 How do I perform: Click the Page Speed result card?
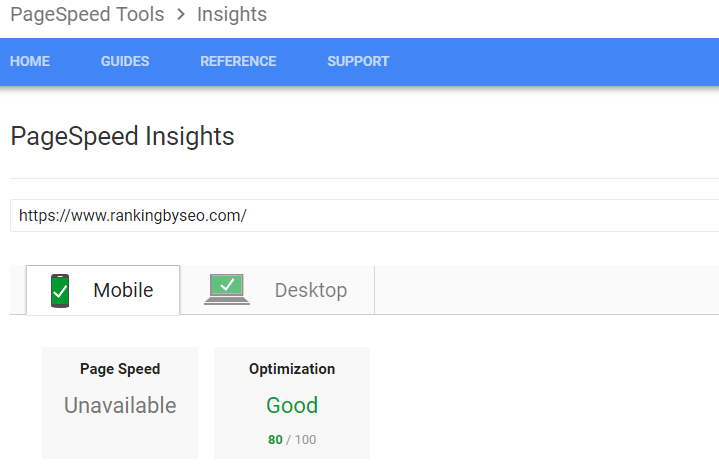pyautogui.click(x=120, y=403)
